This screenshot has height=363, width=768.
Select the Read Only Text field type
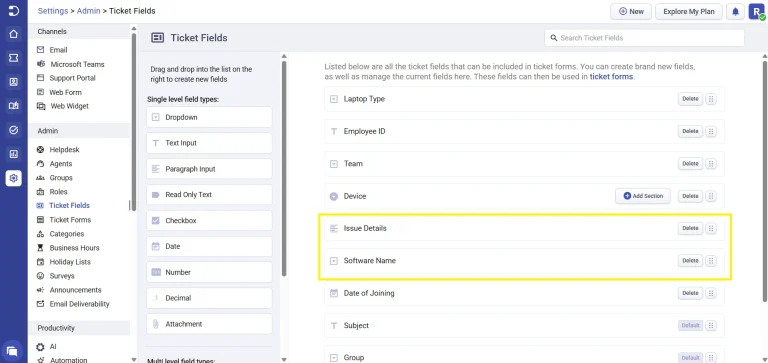pyautogui.click(x=209, y=194)
